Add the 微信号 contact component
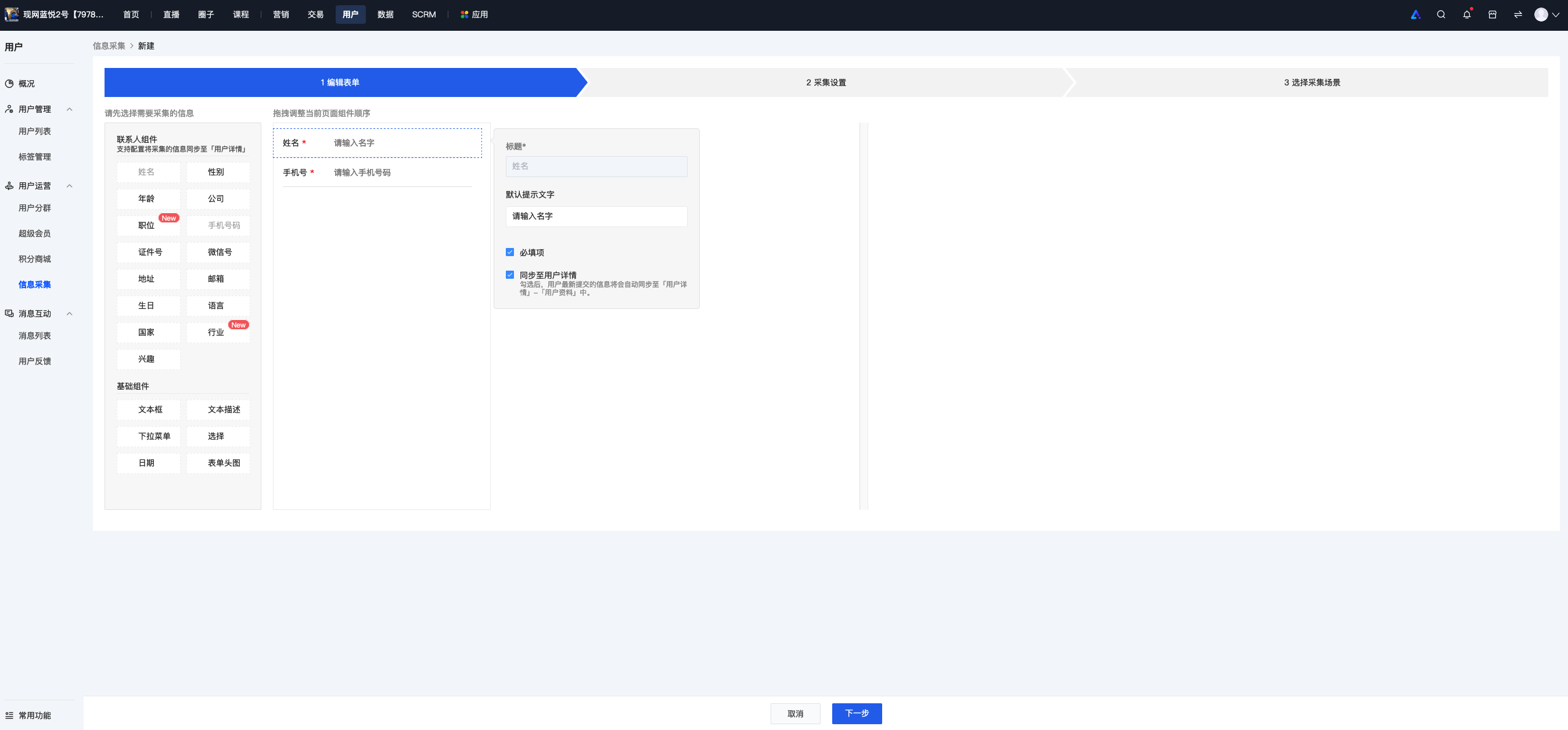The height and width of the screenshot is (730, 1568). (218, 252)
